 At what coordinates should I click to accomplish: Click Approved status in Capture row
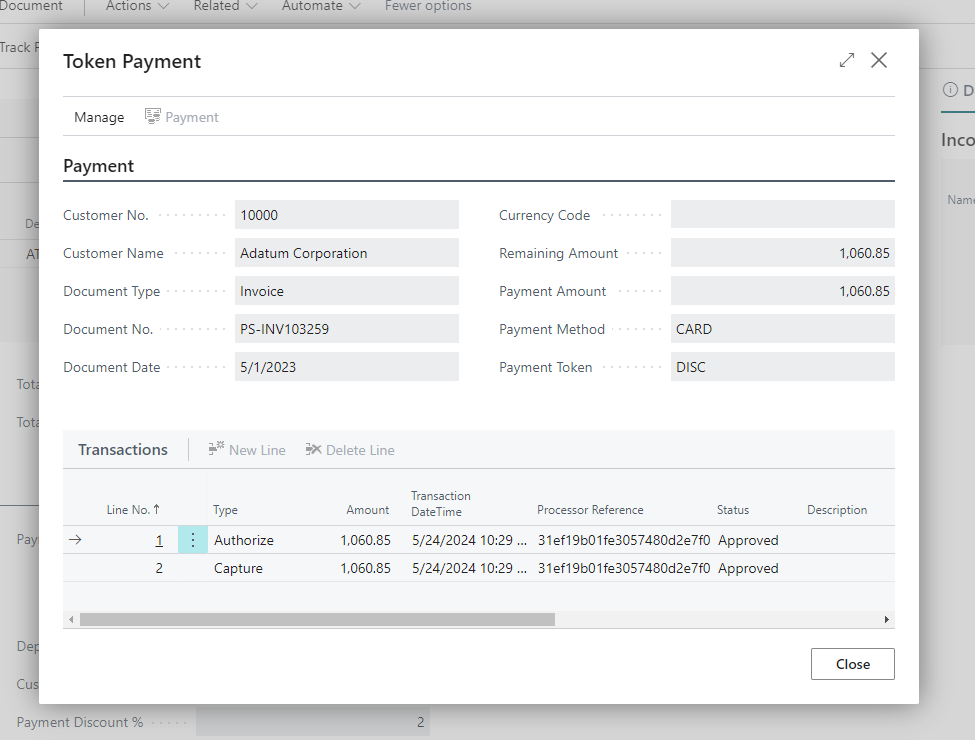tap(748, 568)
